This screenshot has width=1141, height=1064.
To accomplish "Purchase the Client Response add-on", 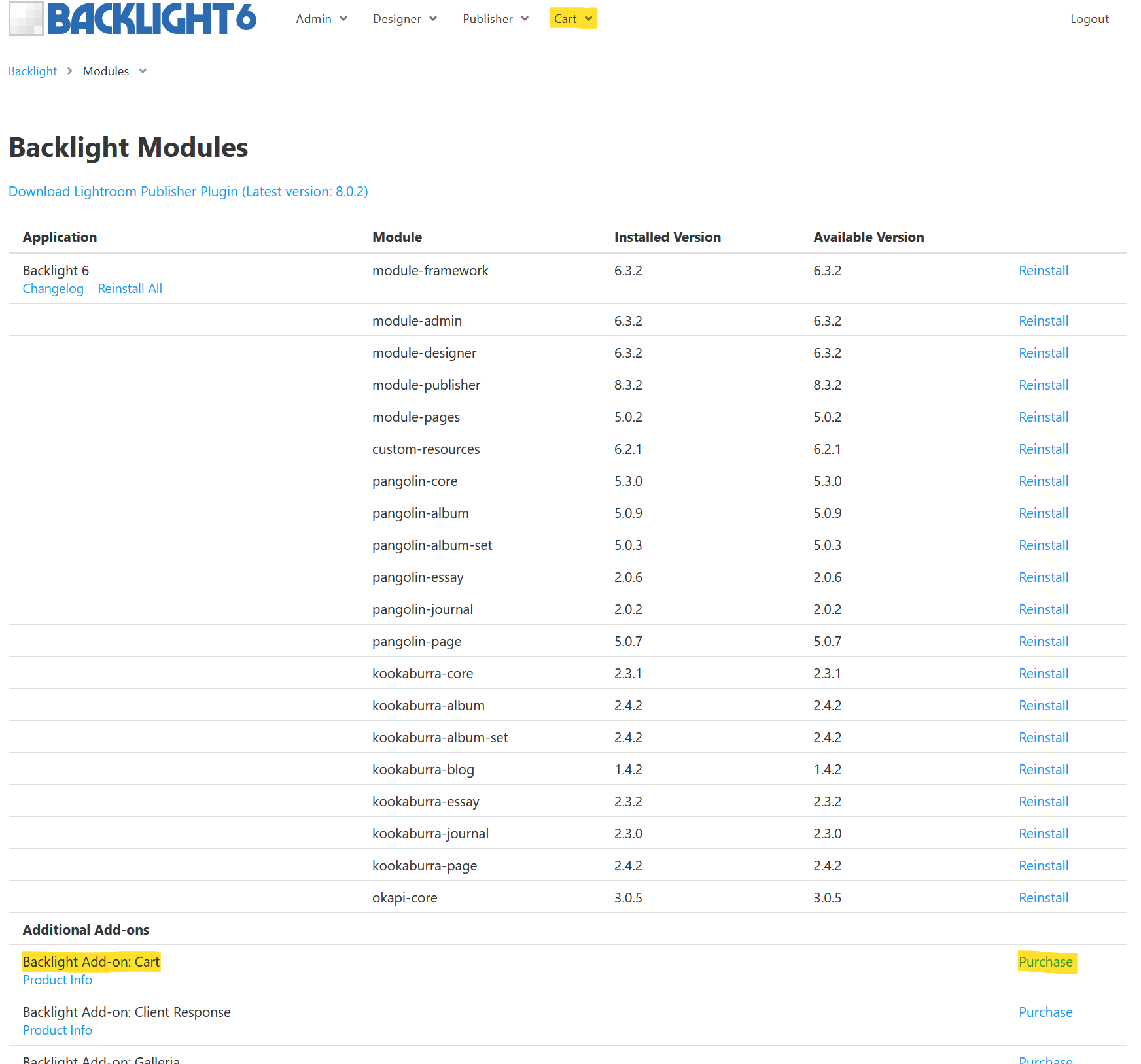I will [x=1045, y=1012].
